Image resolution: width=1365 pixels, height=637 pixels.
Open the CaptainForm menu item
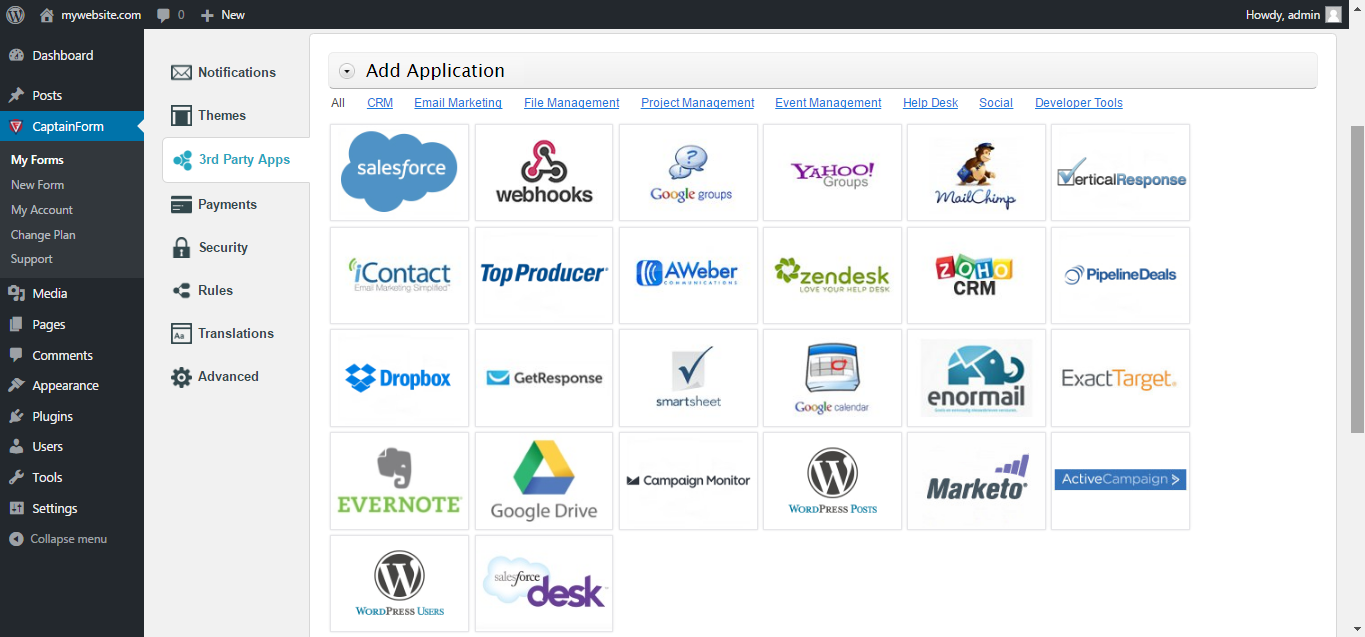click(72, 127)
